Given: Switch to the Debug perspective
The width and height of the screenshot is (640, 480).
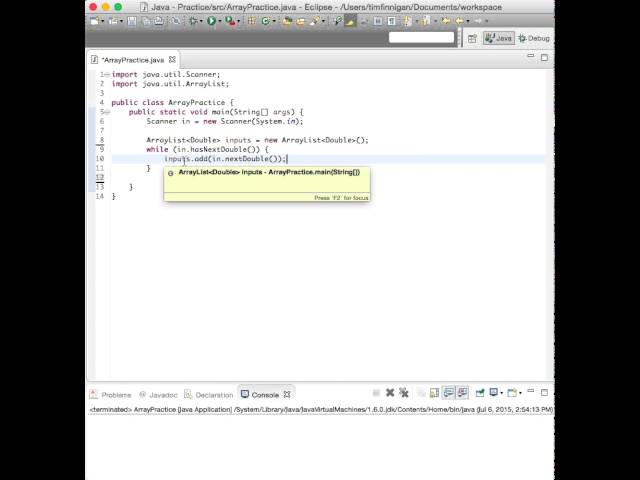Looking at the screenshot, I should pyautogui.click(x=534, y=38).
